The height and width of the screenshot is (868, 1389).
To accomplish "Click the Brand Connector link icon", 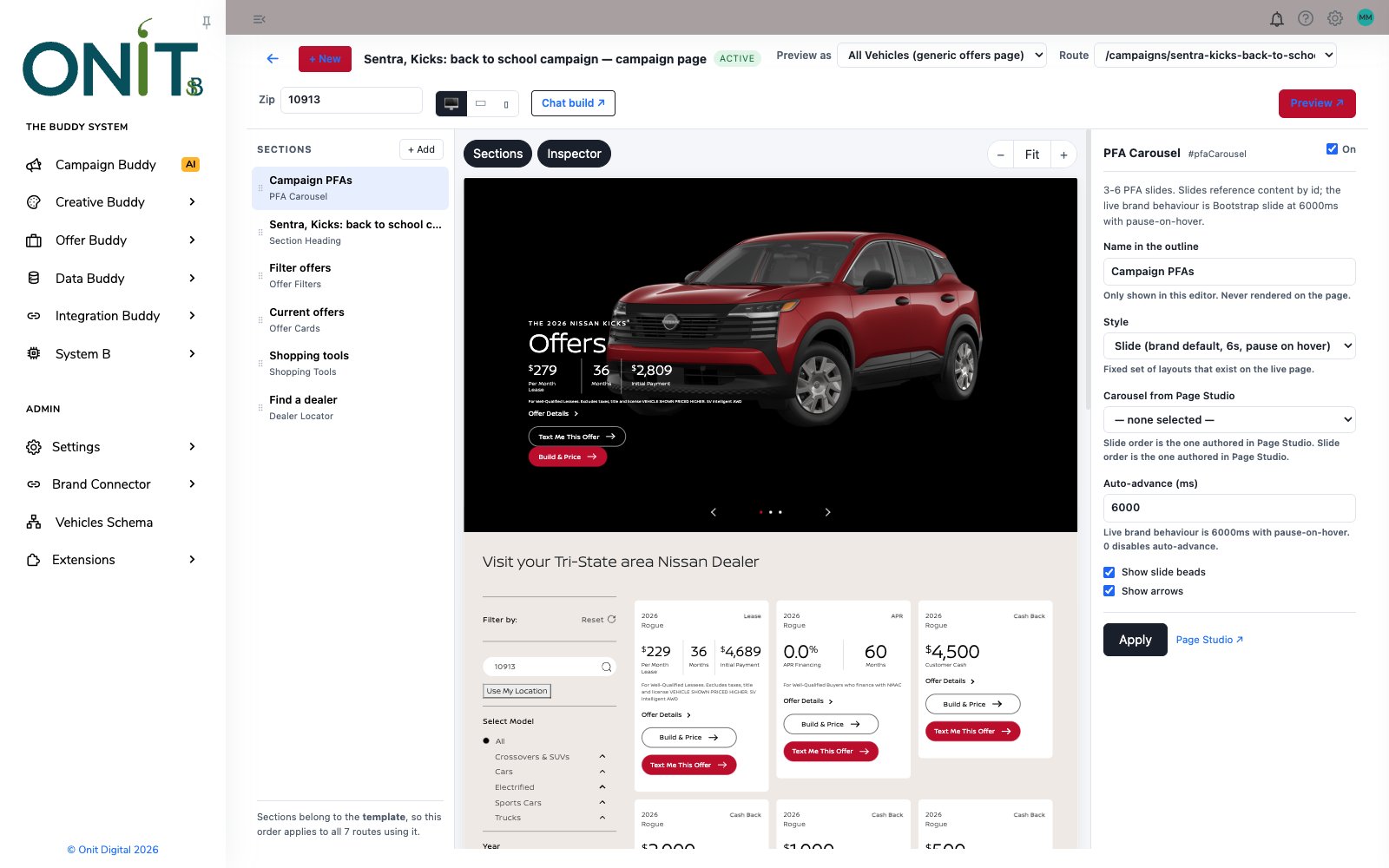I will point(34,484).
